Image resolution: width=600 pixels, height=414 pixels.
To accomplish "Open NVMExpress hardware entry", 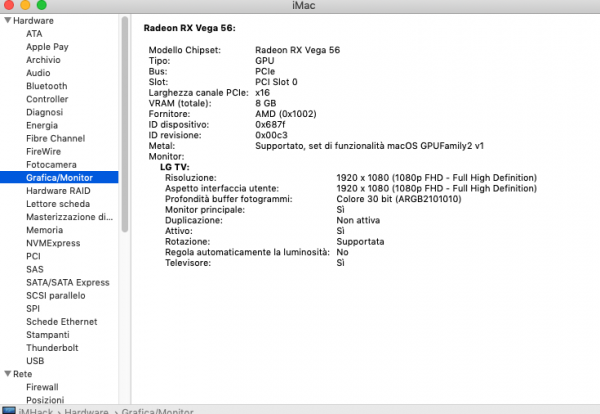I will (x=53, y=243).
